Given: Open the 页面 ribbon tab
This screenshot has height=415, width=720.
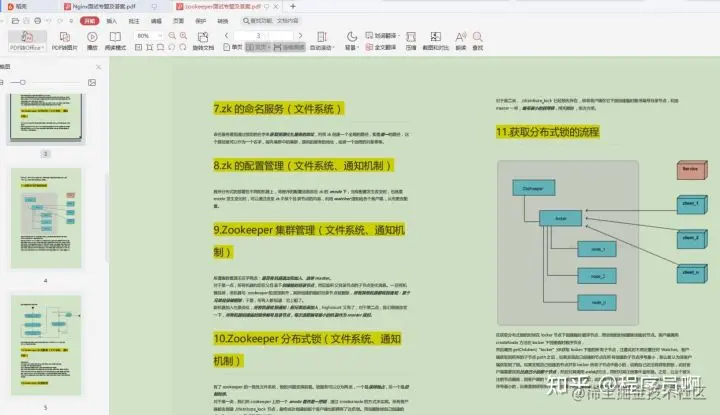Looking at the screenshot, I should 178,21.
